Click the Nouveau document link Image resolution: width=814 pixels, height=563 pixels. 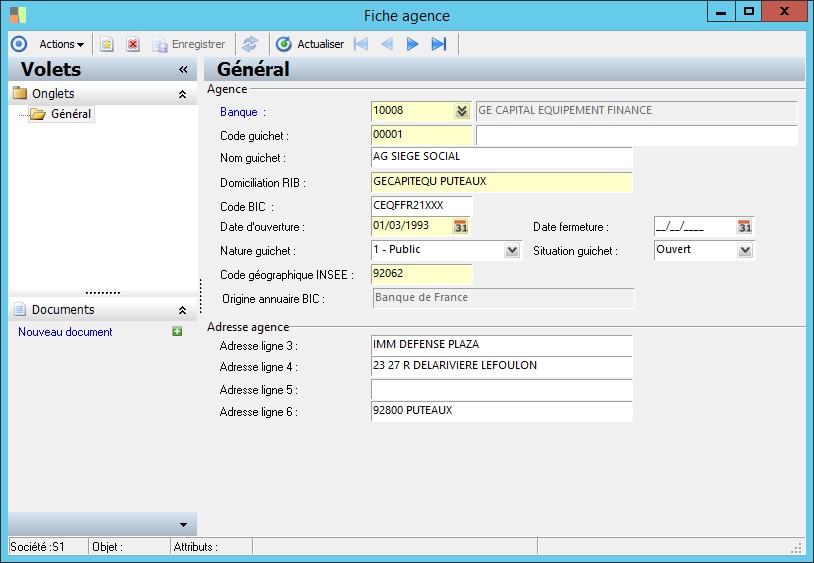[65, 332]
